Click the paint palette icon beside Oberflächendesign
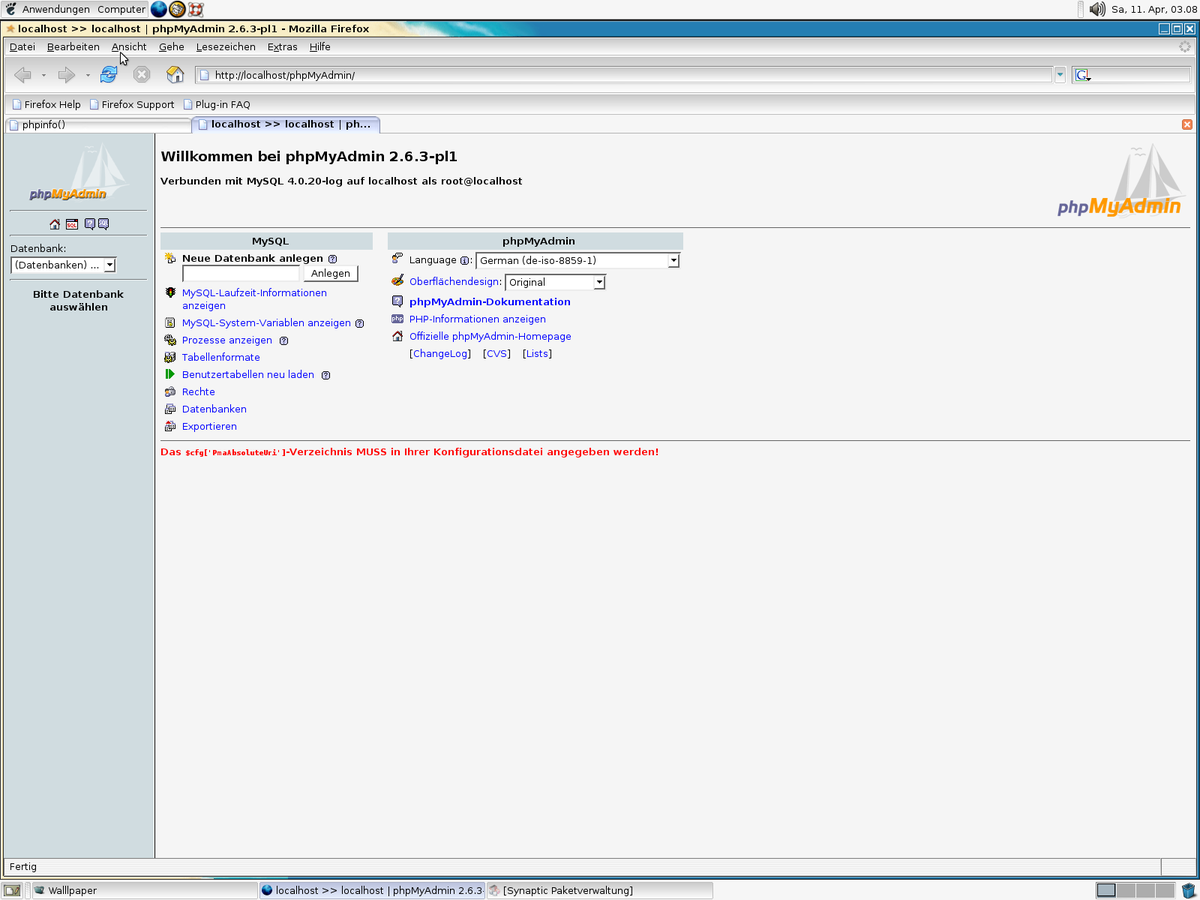 pyautogui.click(x=398, y=281)
